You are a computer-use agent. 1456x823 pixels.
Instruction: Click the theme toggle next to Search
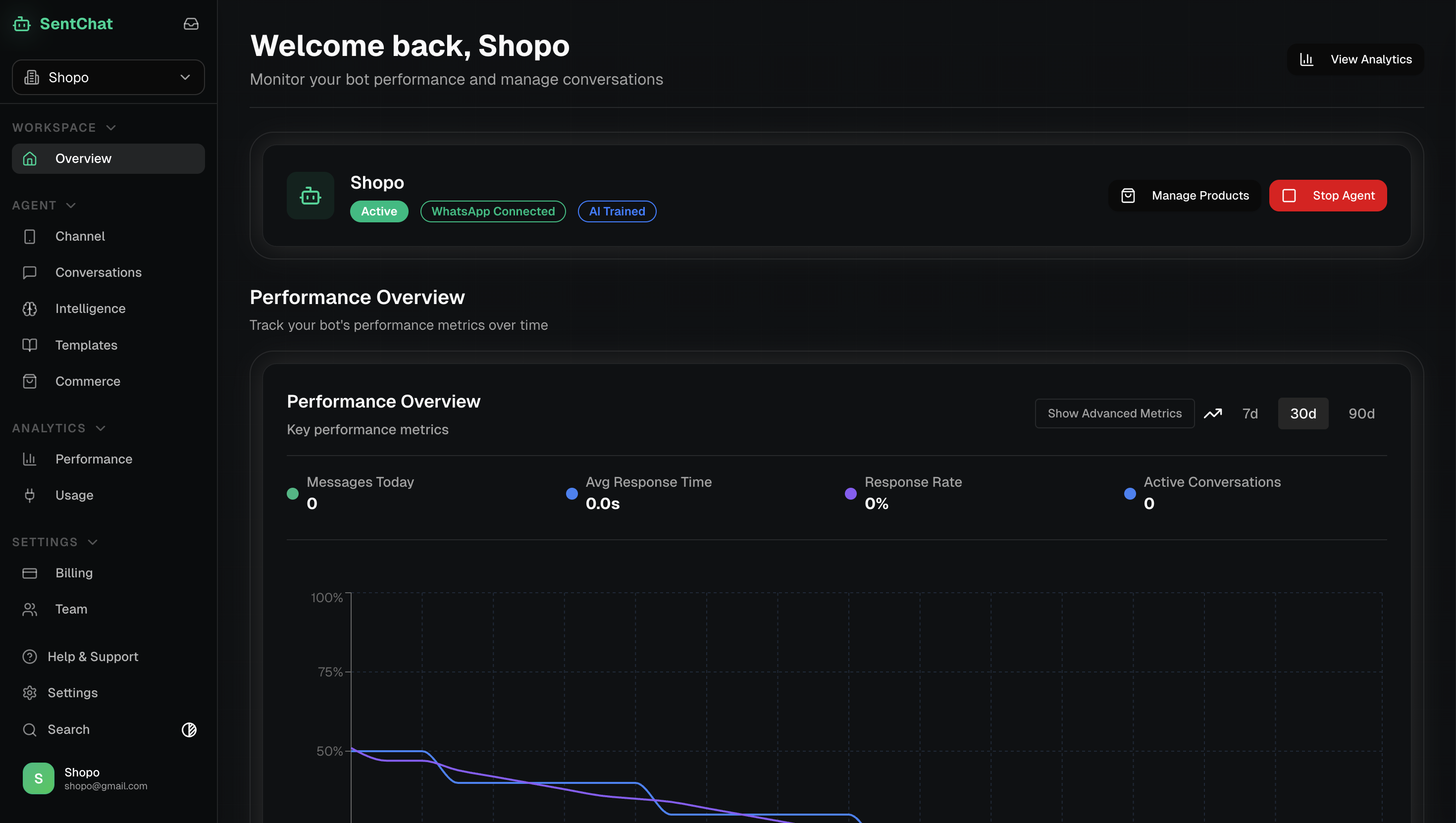(x=189, y=729)
